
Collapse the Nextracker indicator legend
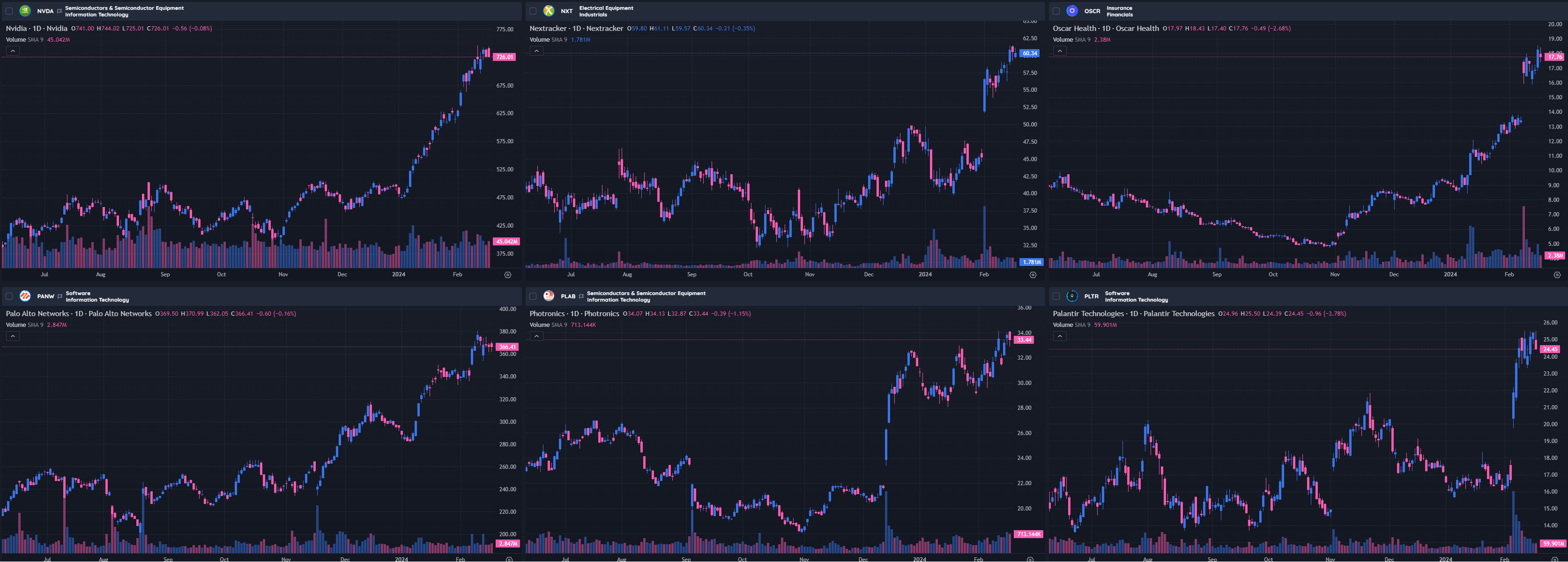click(536, 51)
